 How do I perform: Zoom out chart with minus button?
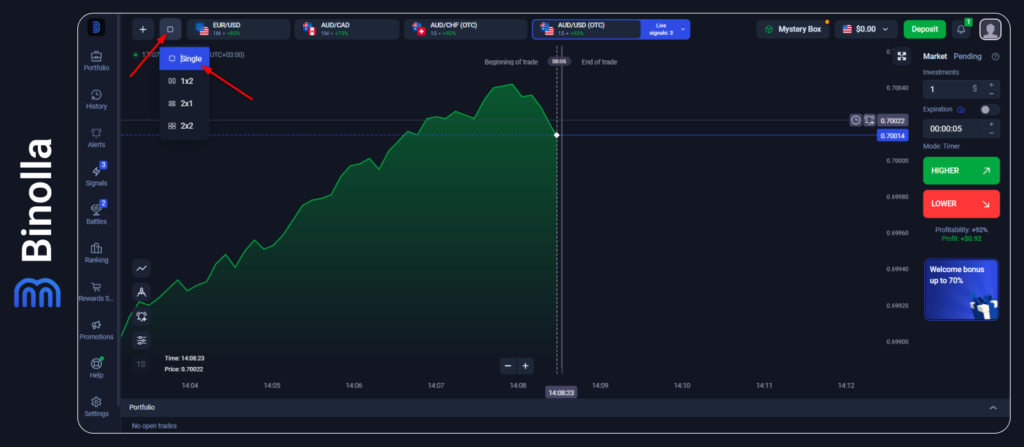point(508,366)
